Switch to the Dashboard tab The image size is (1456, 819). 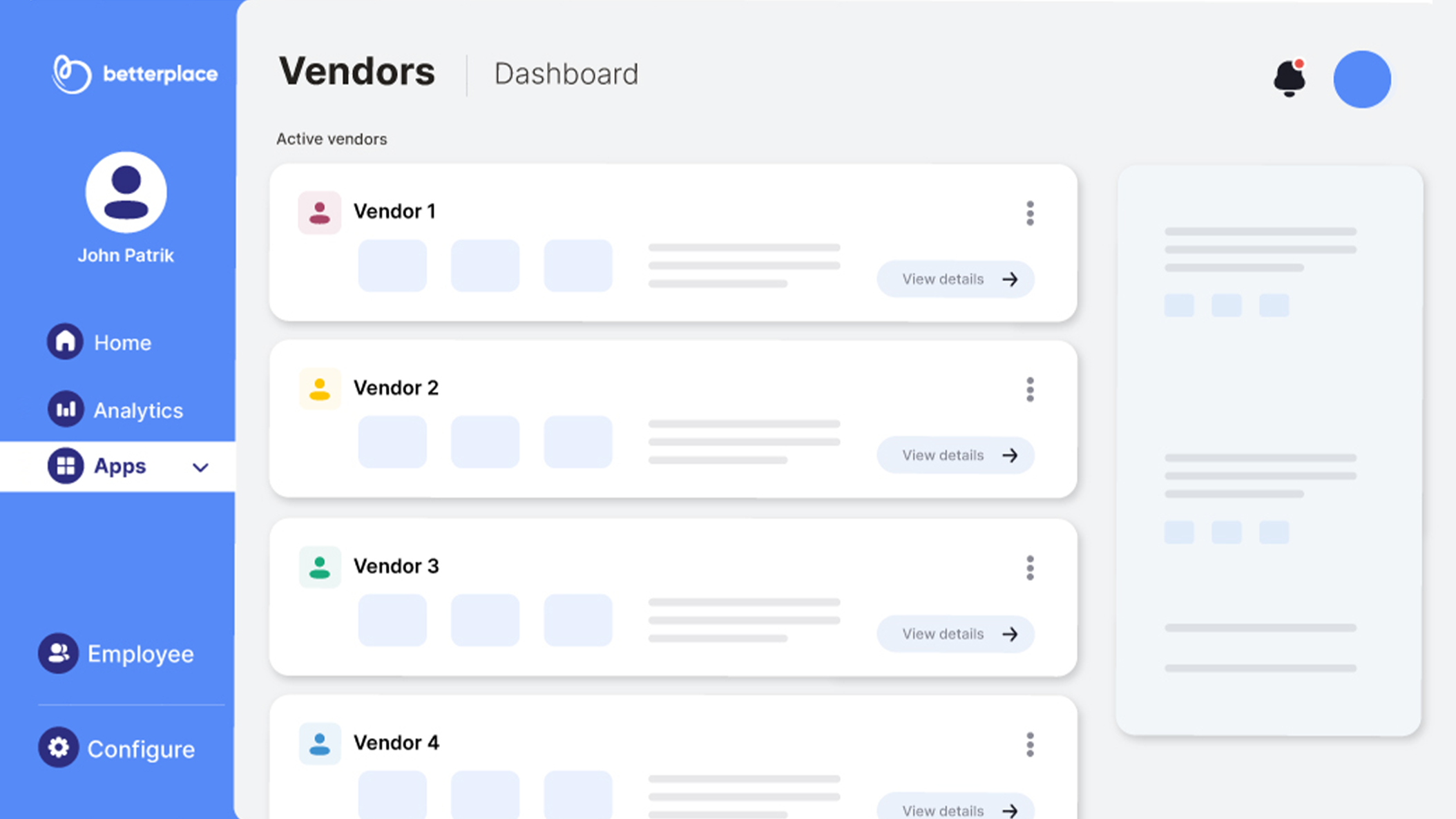(566, 74)
